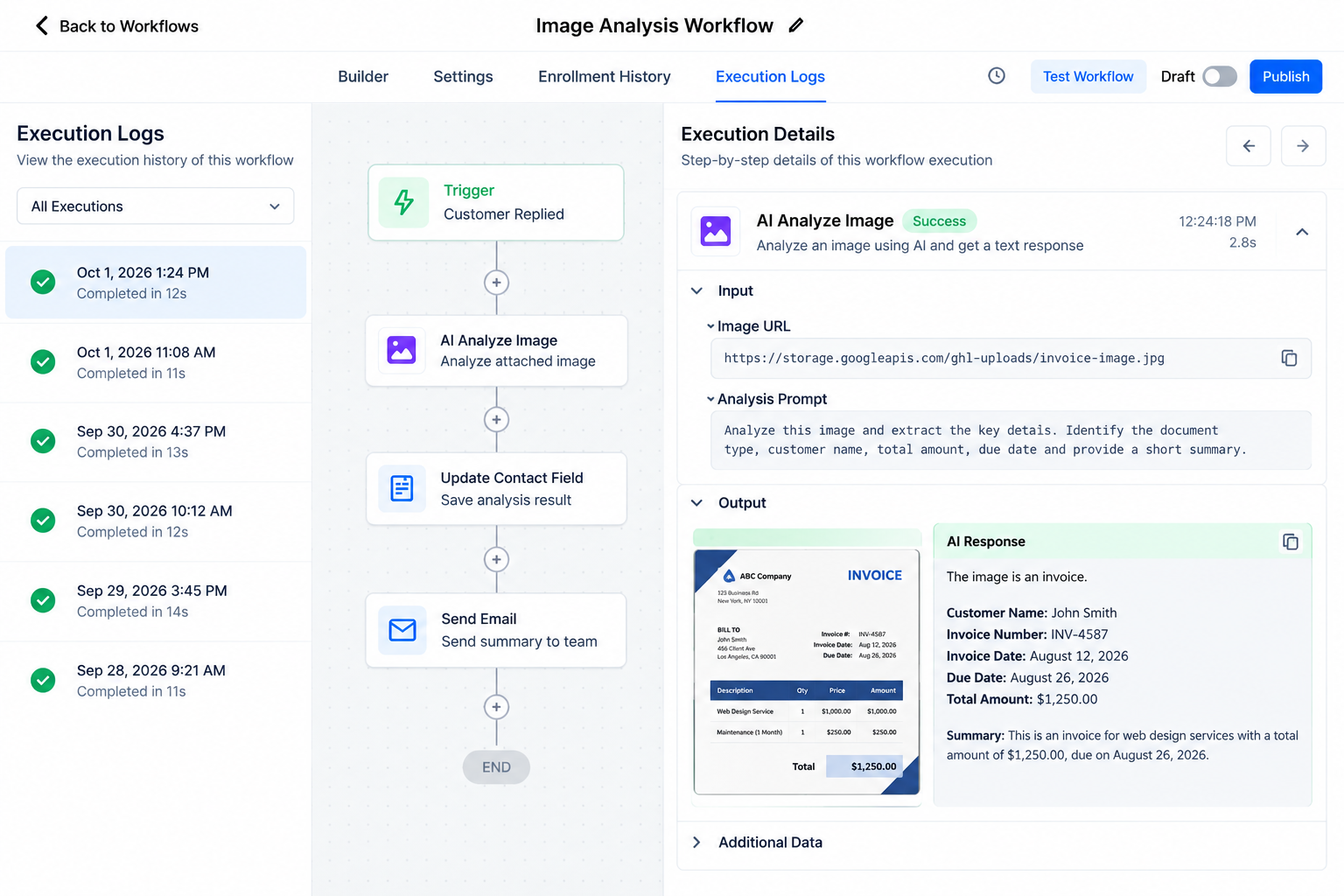The height and width of the screenshot is (896, 1344).
Task: Go to next execution with right arrow
Action: 1303,146
